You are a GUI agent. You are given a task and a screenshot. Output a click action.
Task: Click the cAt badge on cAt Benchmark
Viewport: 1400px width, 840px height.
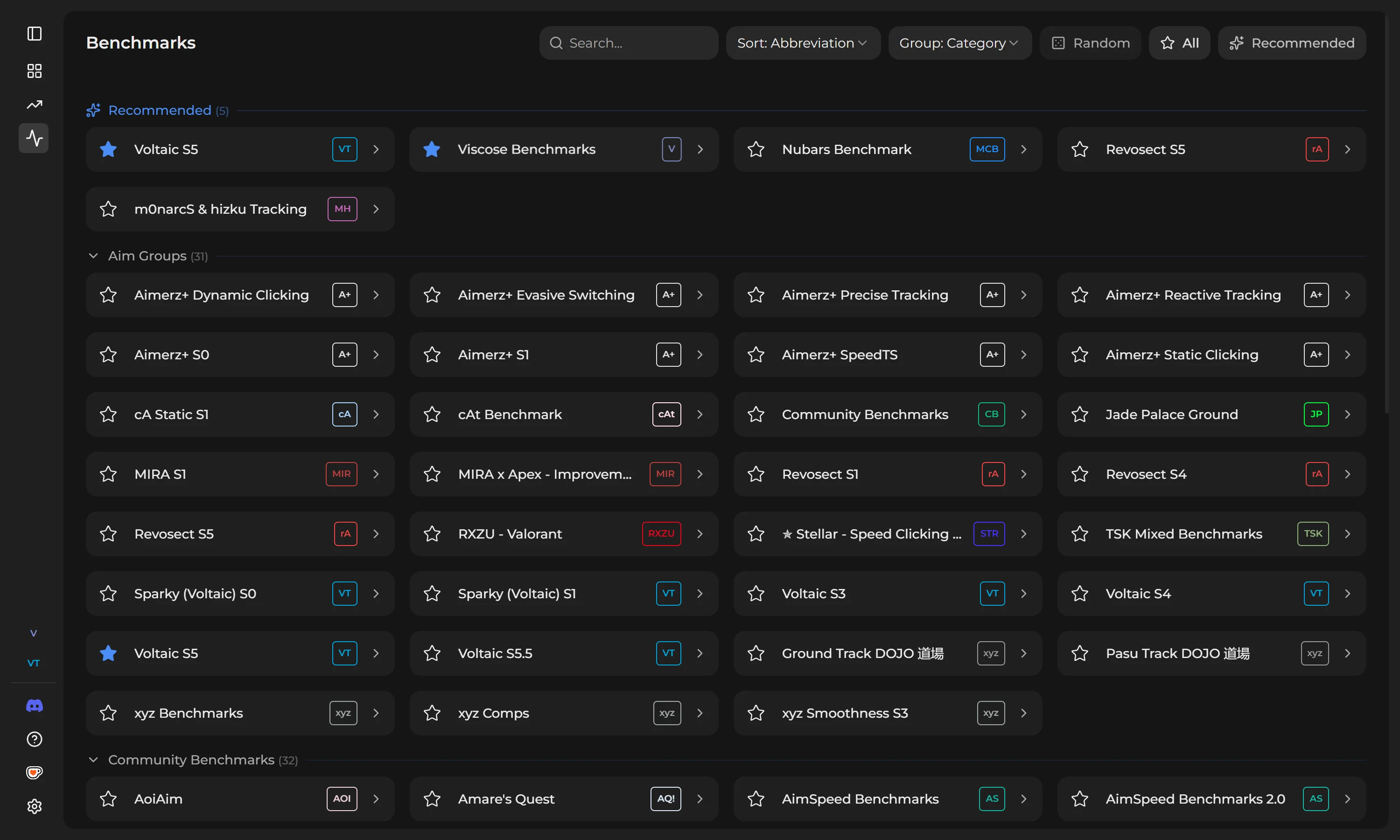[666, 414]
